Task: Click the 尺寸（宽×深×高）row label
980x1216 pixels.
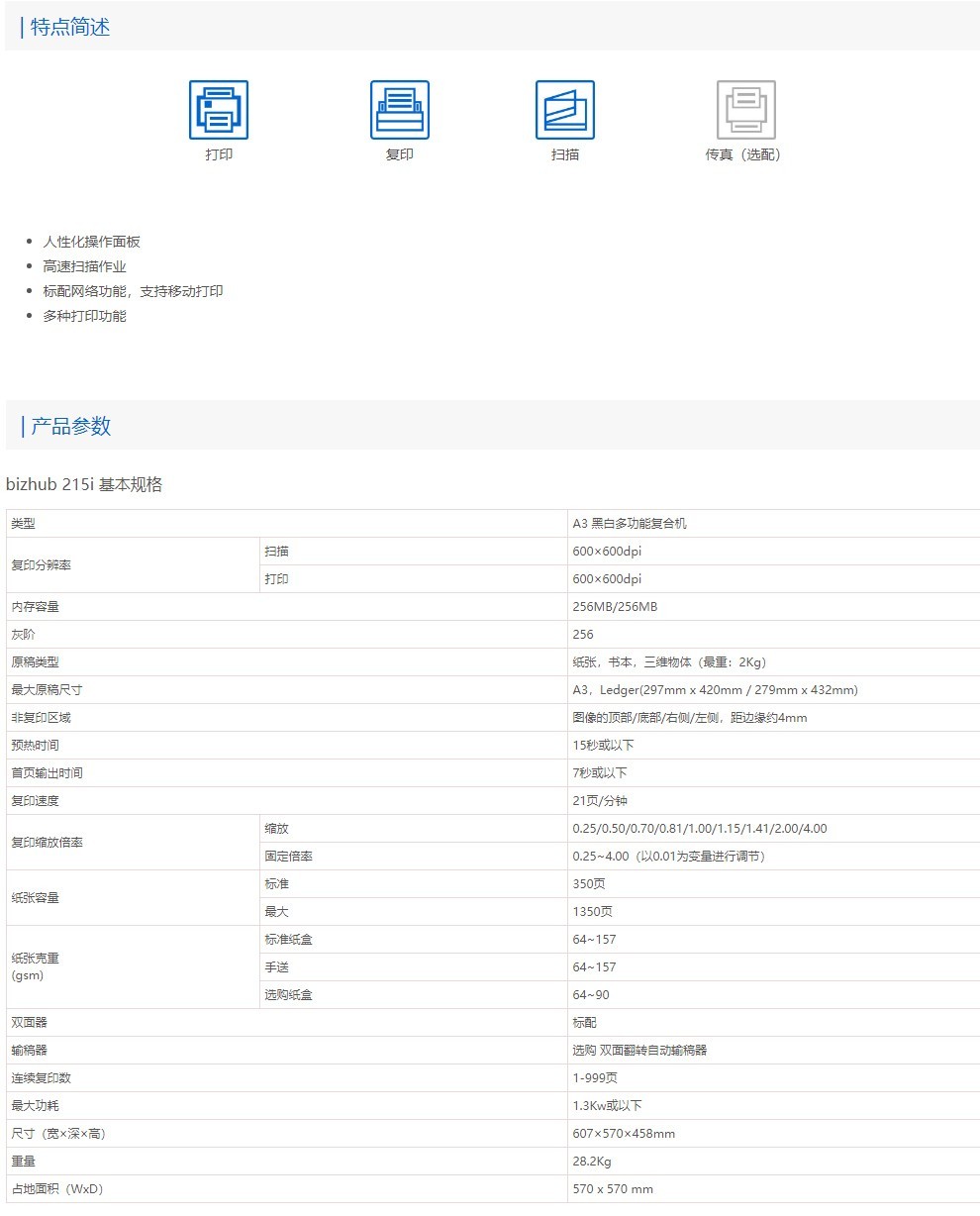Action: click(x=57, y=1134)
